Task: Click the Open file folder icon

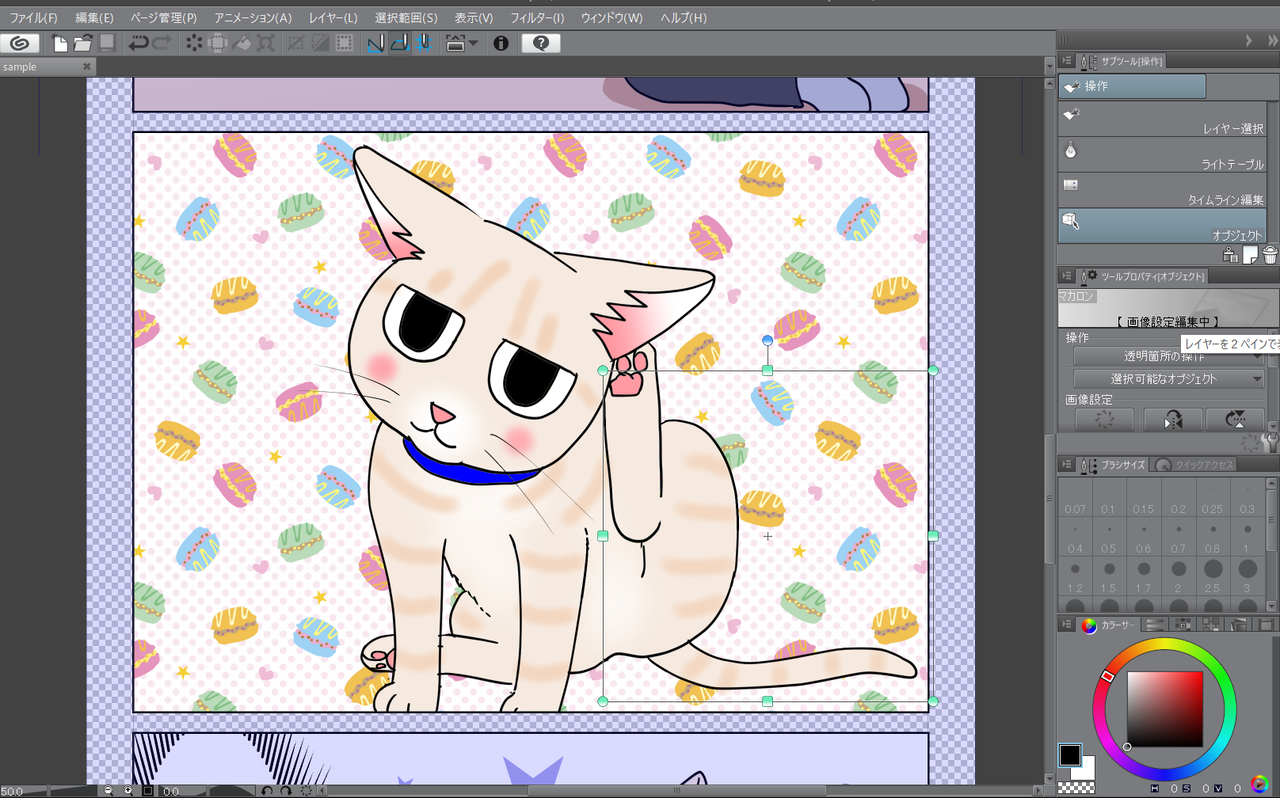Action: coord(83,43)
